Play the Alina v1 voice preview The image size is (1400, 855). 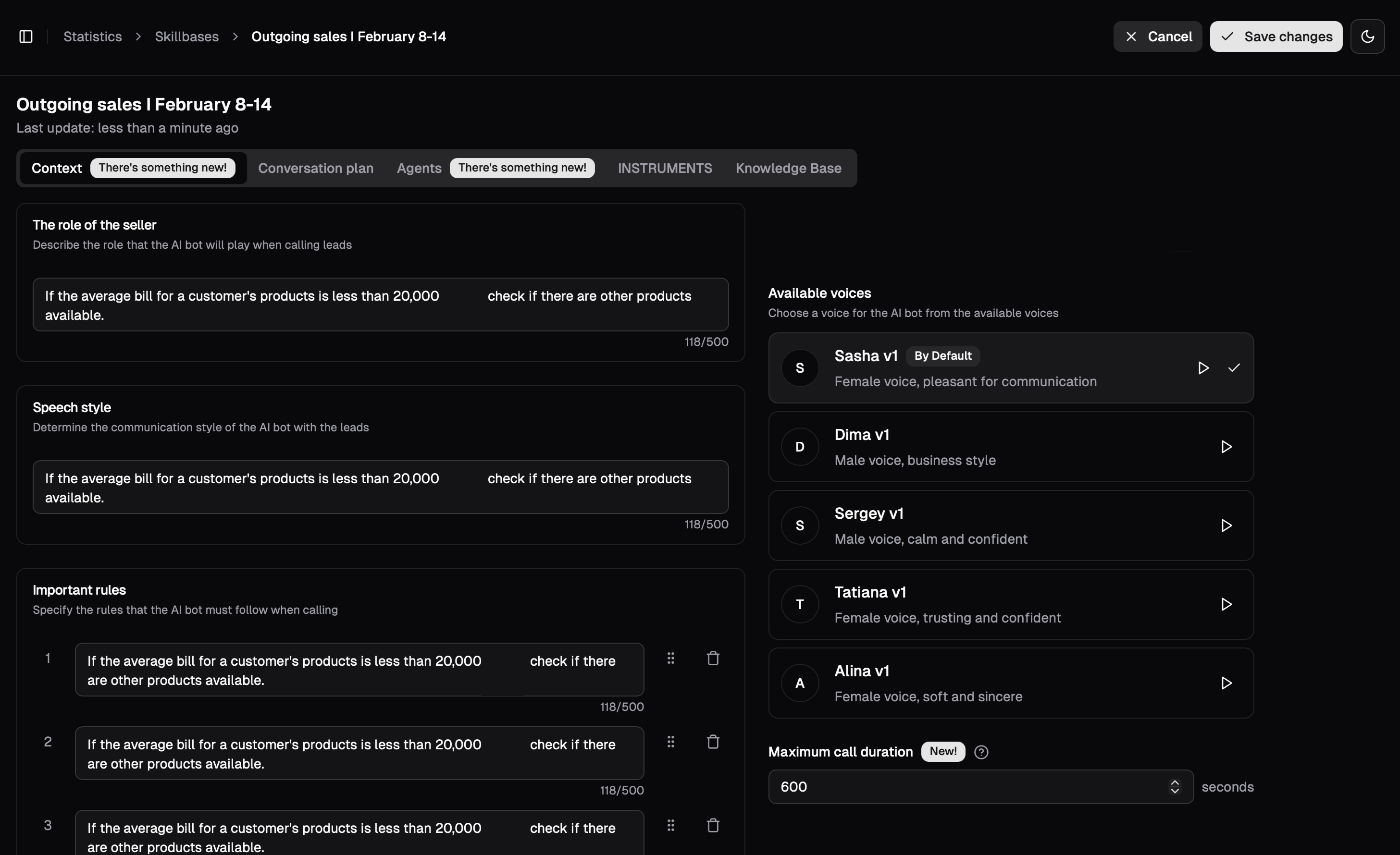pos(1226,683)
